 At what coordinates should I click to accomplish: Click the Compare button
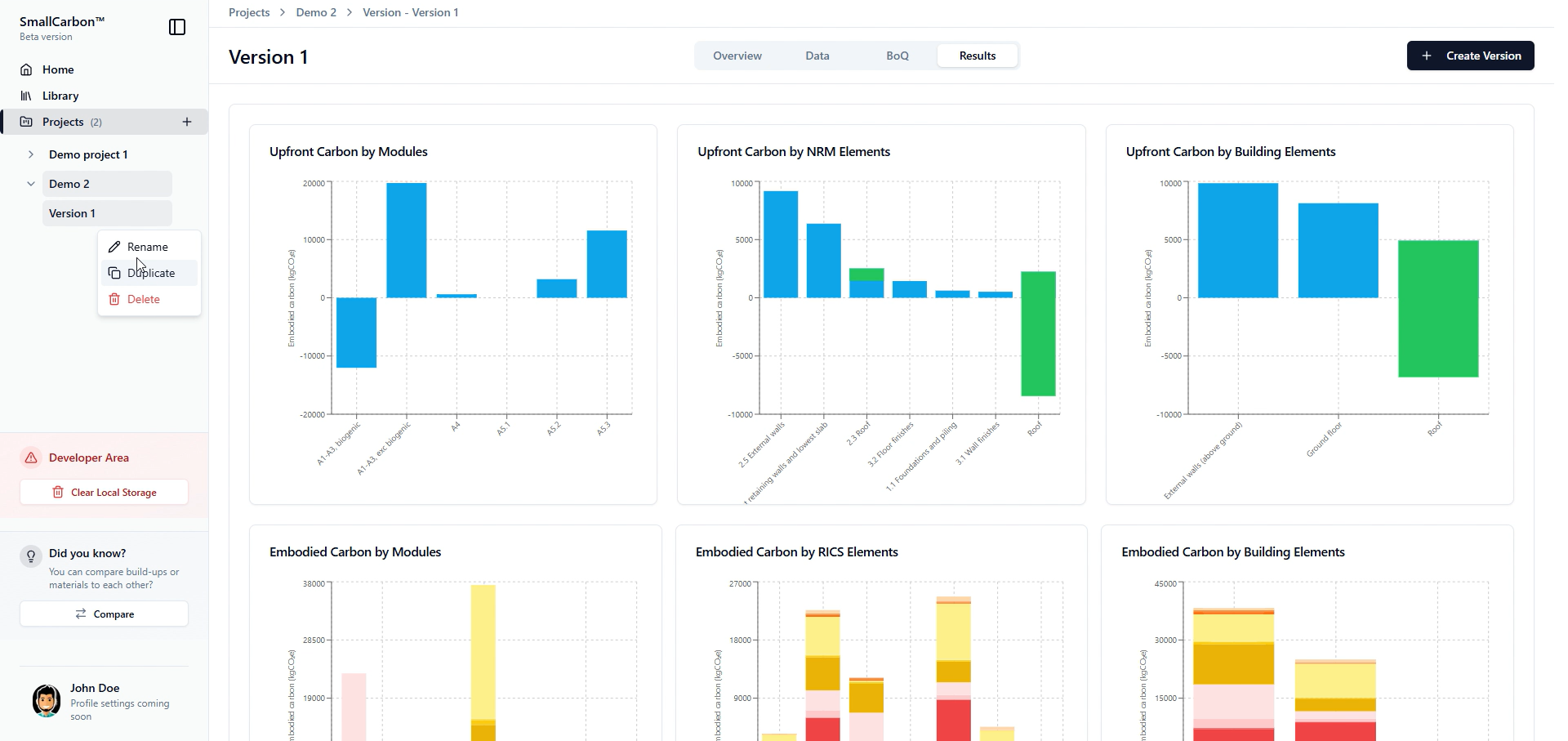pos(104,614)
